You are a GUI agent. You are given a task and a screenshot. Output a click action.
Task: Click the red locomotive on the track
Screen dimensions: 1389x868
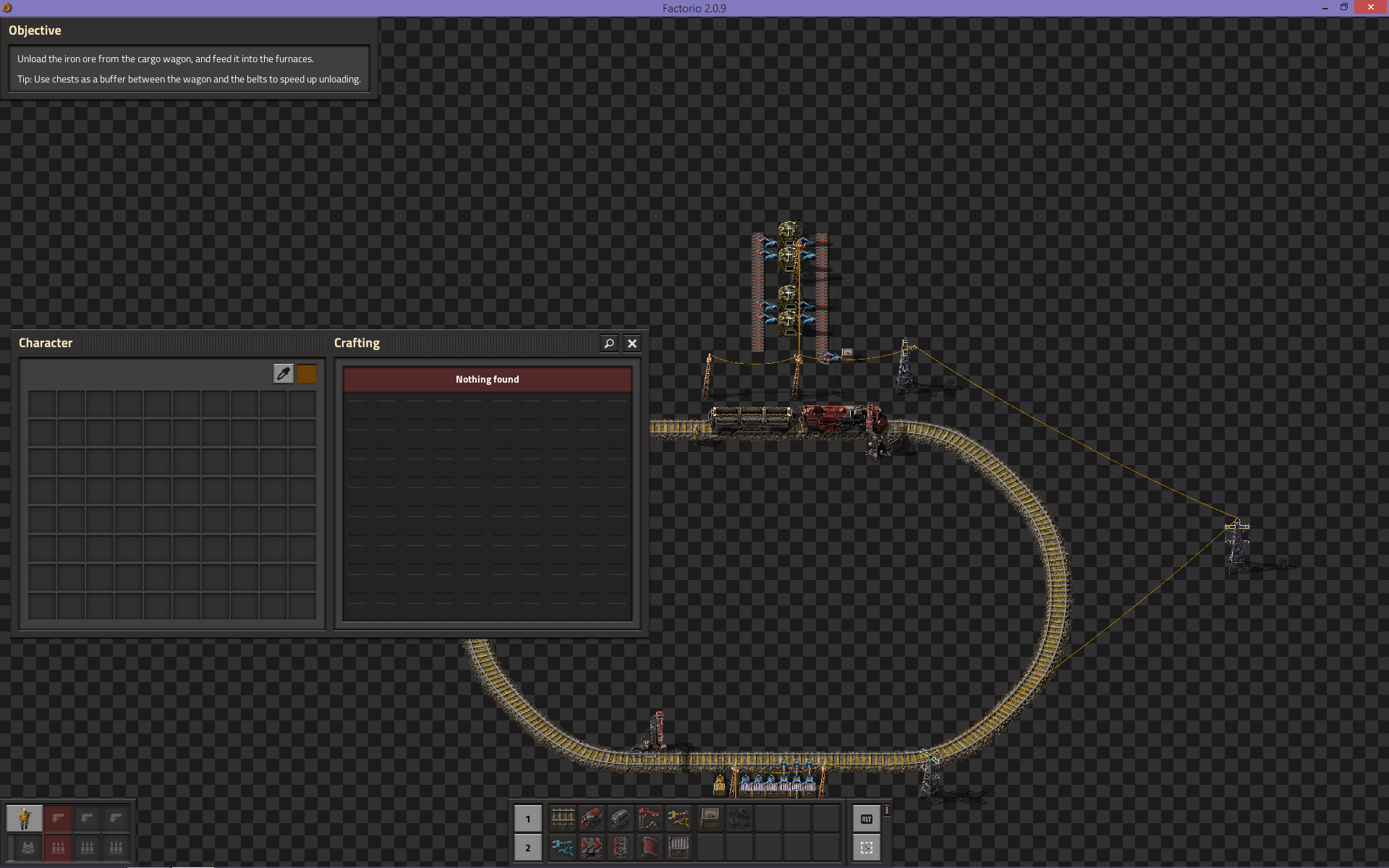point(843,420)
